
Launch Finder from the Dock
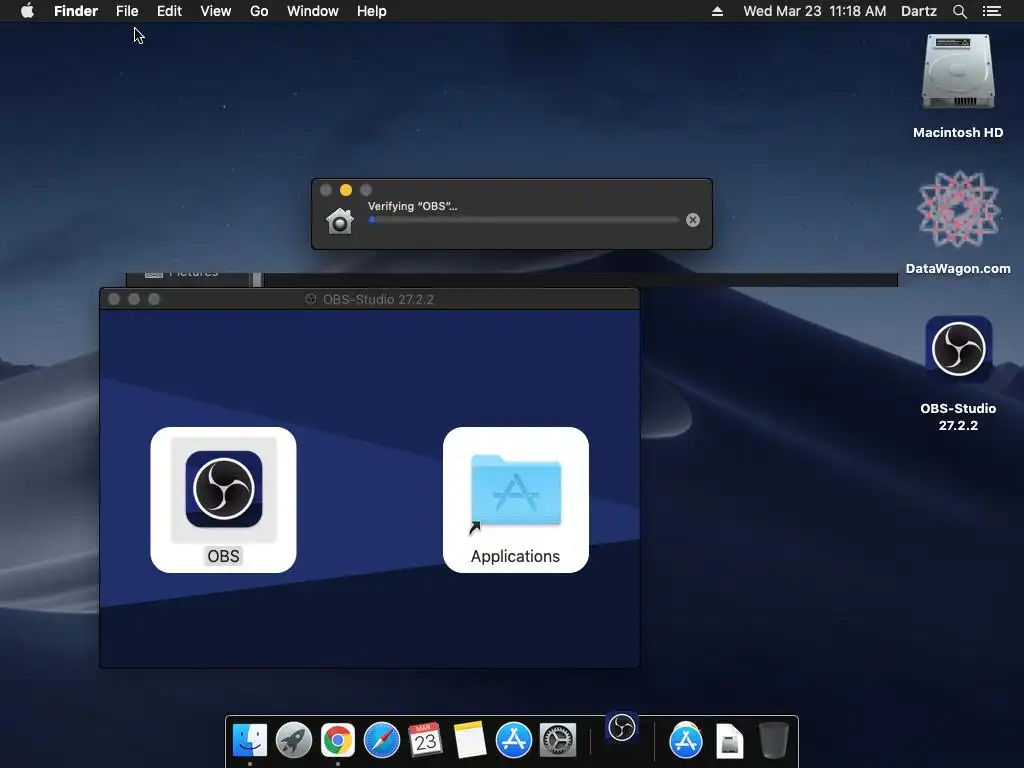pos(250,741)
